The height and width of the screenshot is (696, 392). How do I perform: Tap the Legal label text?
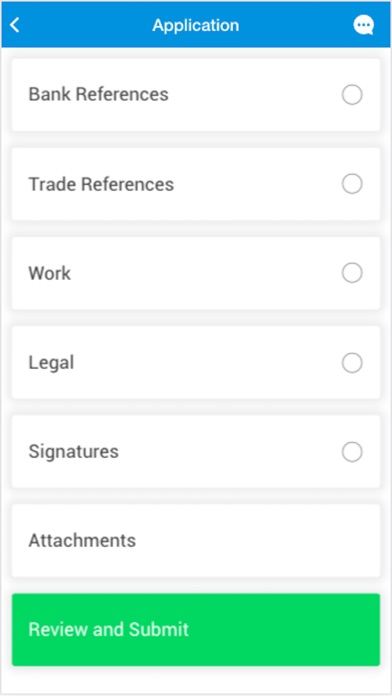point(51,363)
